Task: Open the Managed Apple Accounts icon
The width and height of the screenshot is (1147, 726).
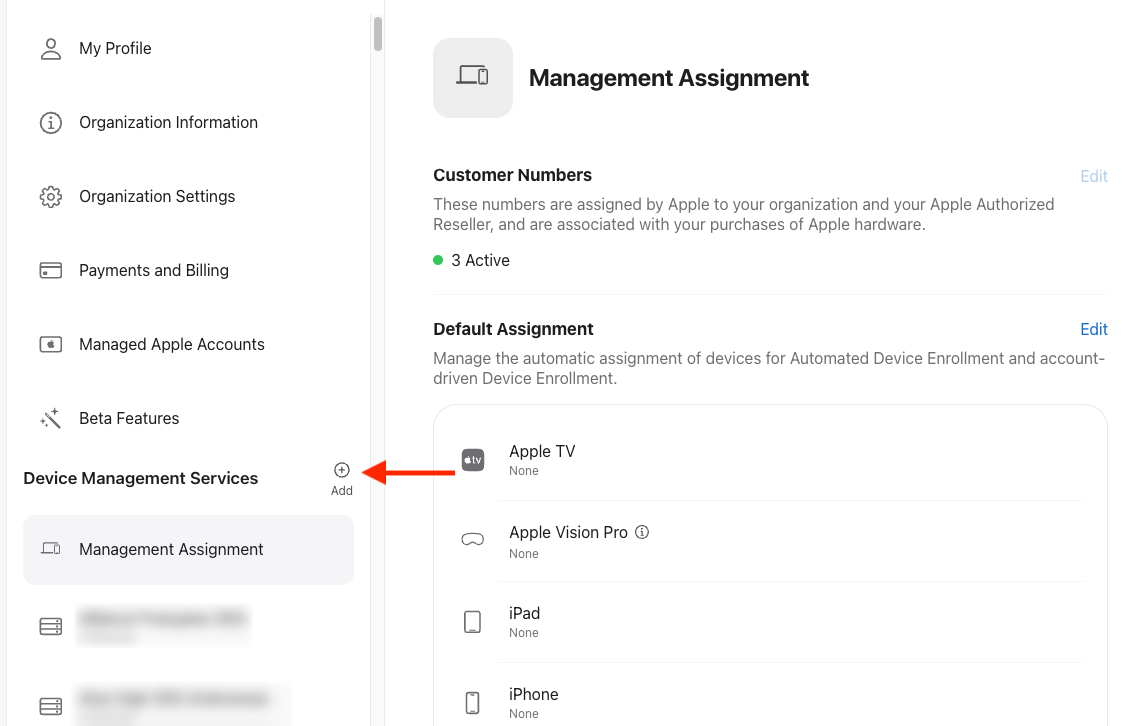Action: tap(50, 345)
